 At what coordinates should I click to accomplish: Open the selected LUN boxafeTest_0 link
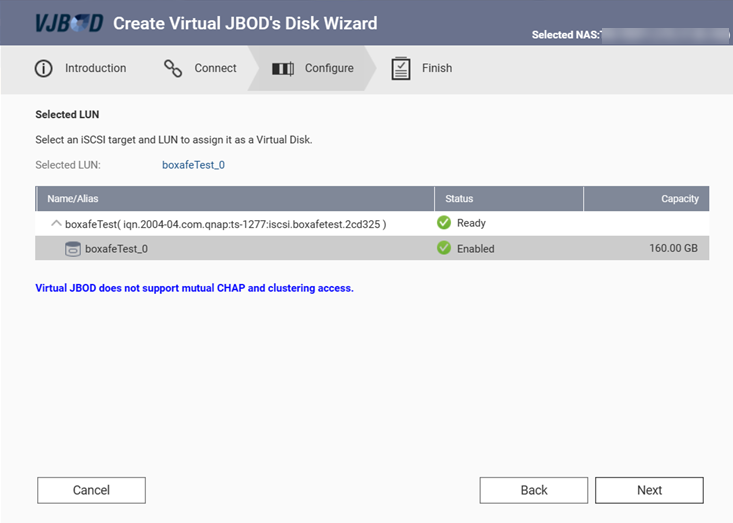click(193, 165)
